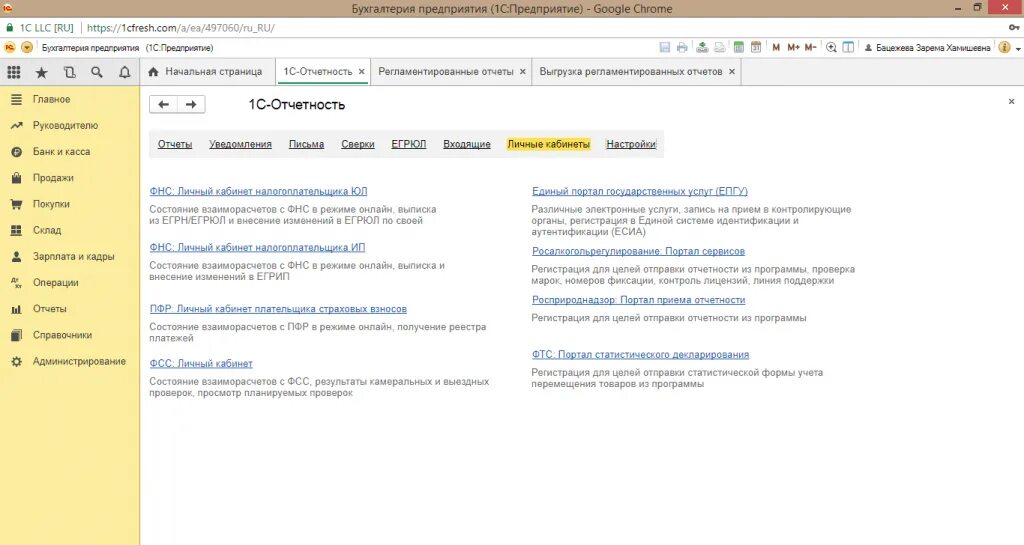Viewport: 1024px width, 545px height.
Task: Click the secure lock 1C LLC [RU] indicator
Action: pyautogui.click(x=39, y=28)
